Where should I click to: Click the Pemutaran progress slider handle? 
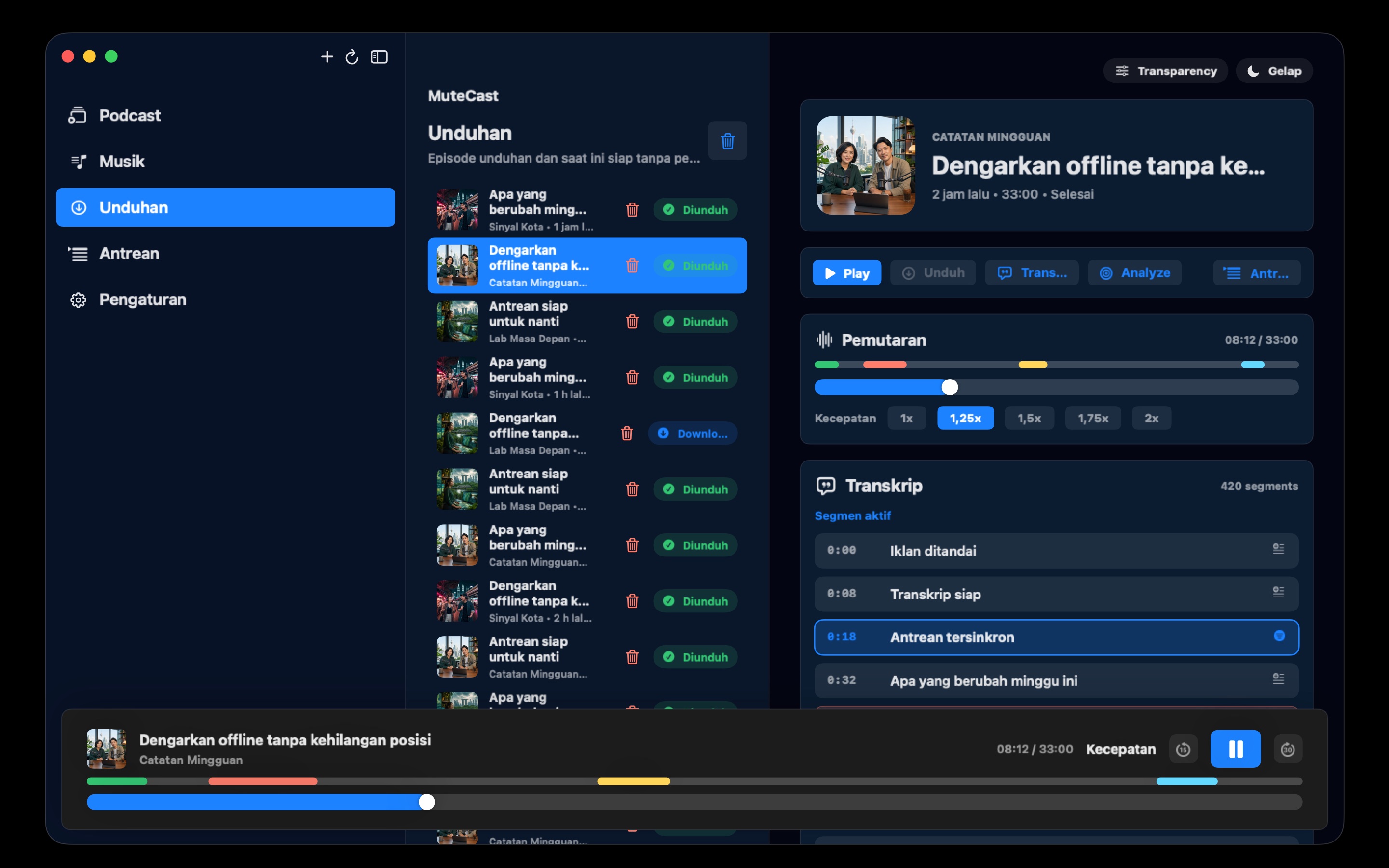pyautogui.click(x=950, y=388)
